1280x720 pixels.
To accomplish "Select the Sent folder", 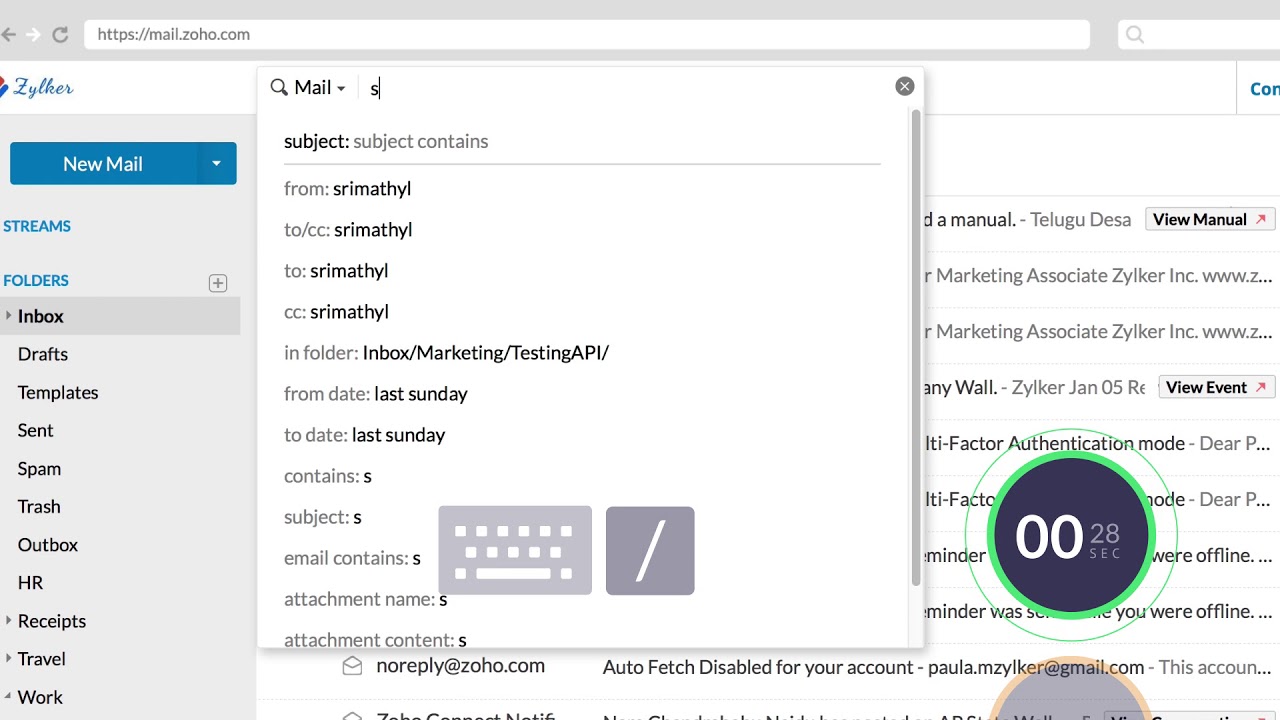I will click(x=35, y=430).
